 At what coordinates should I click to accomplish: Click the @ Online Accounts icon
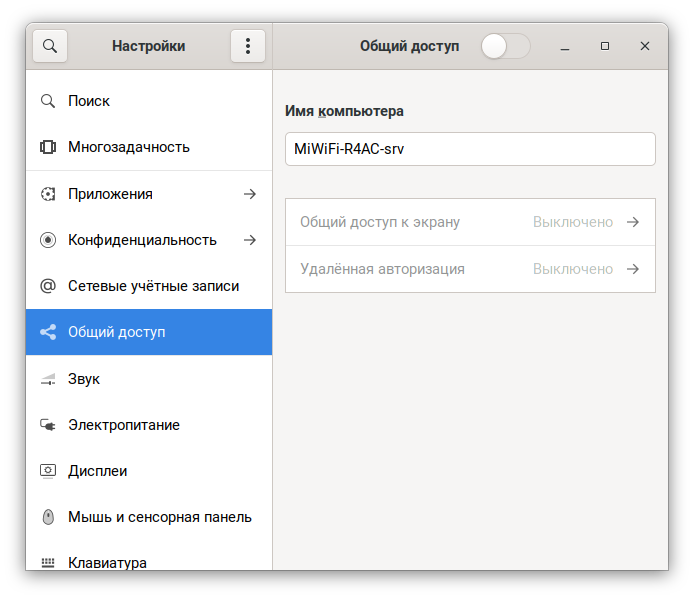click(x=47, y=286)
